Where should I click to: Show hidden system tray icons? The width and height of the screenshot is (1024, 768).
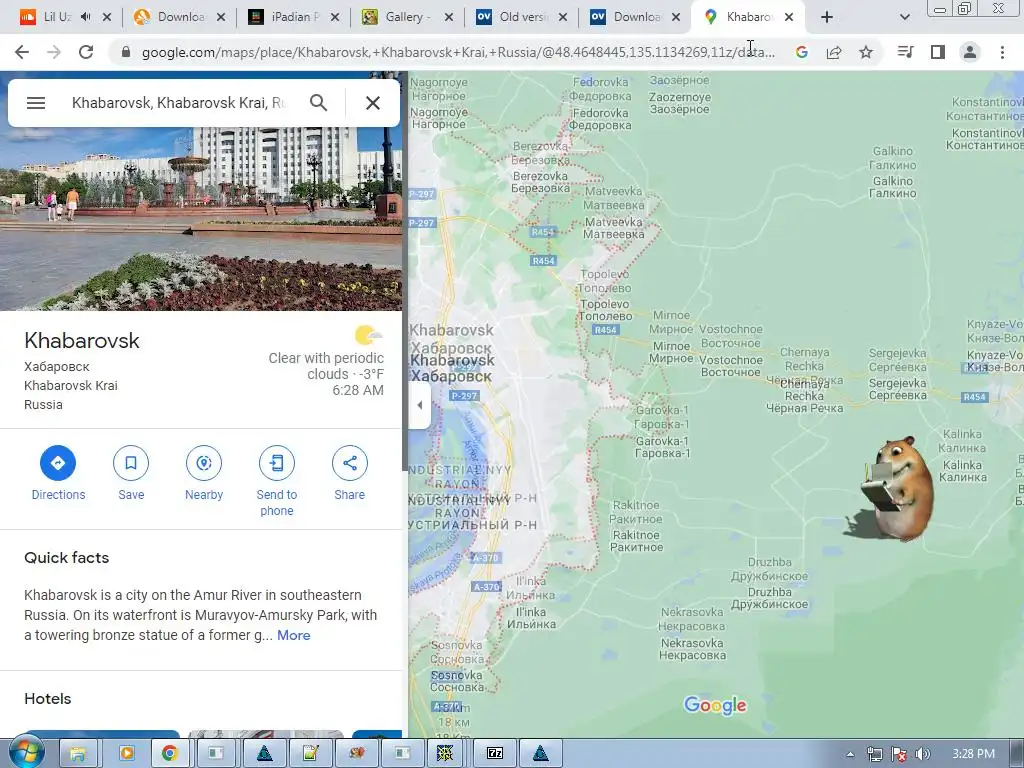click(850, 754)
